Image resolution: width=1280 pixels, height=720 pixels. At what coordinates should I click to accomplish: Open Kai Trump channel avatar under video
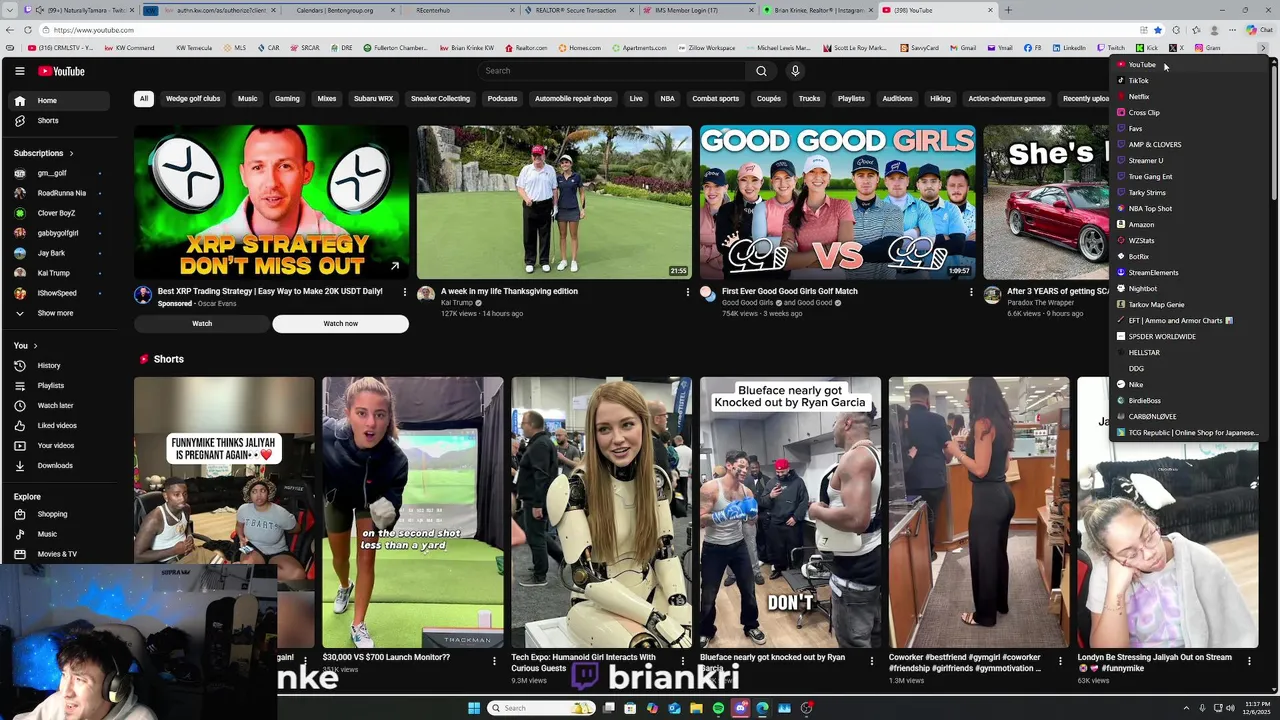tap(426, 294)
